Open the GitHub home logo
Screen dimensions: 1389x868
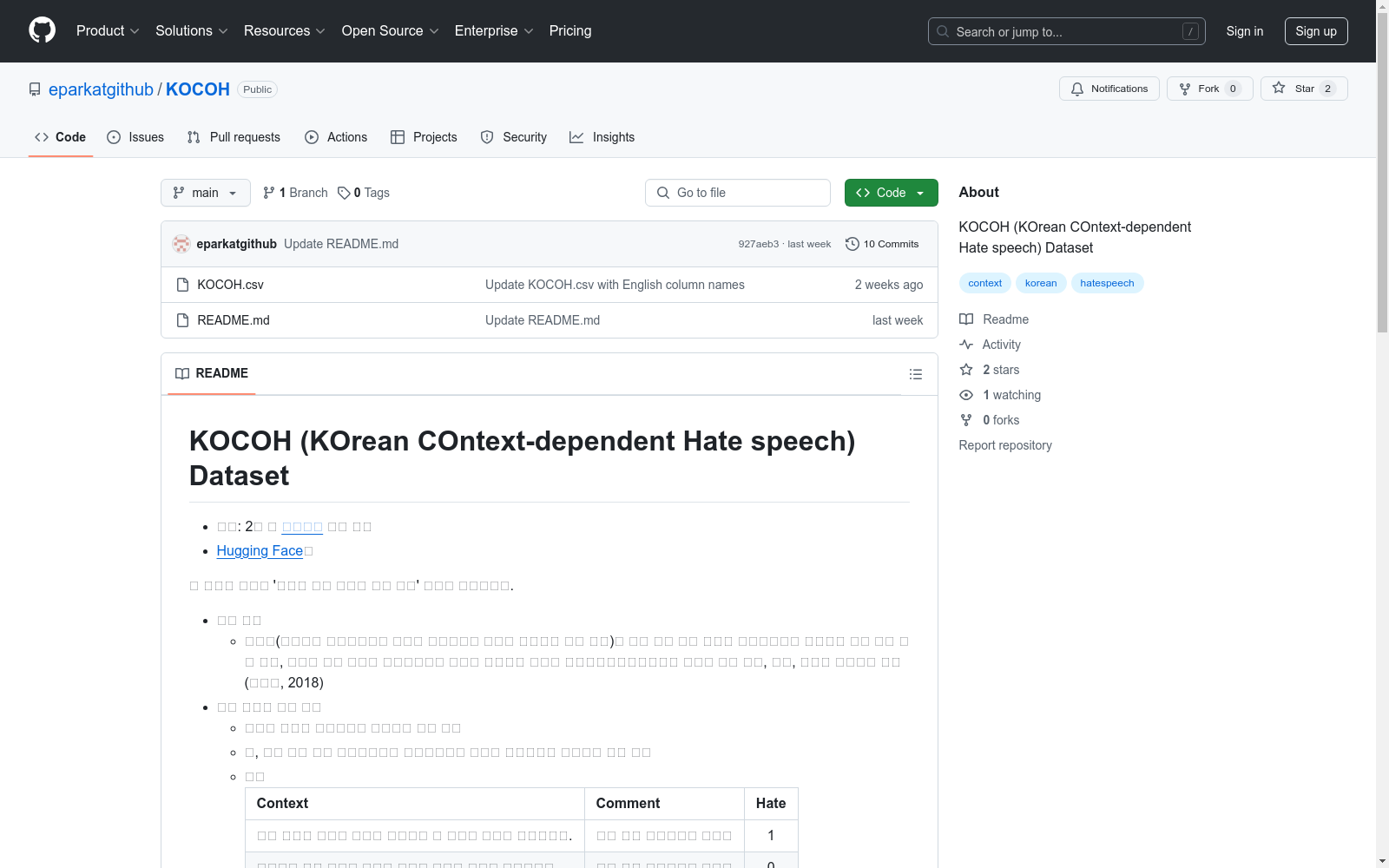(x=42, y=30)
